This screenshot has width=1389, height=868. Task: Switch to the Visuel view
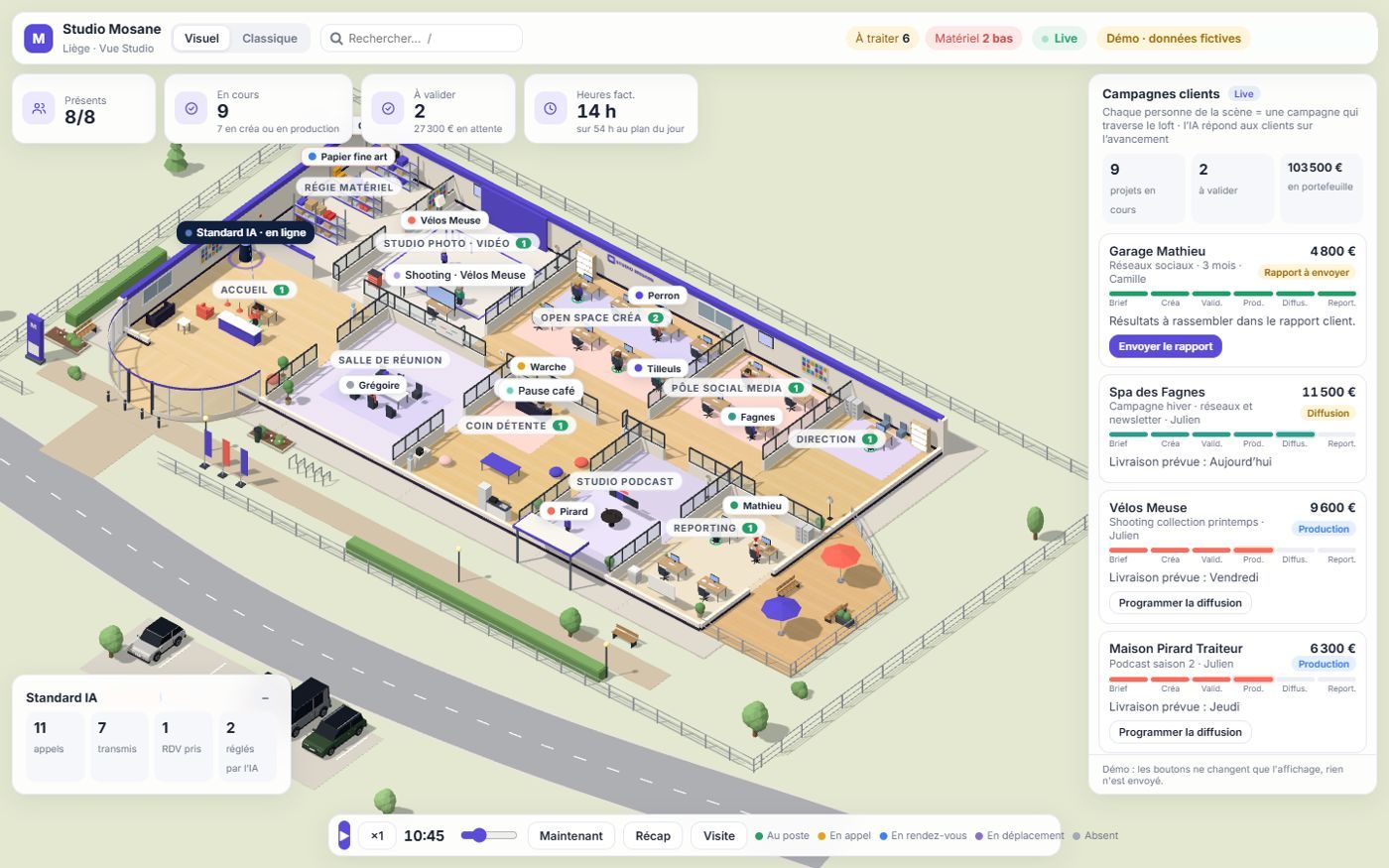201,39
